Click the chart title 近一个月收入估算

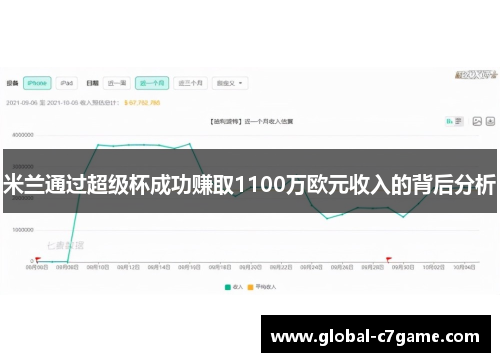269,121
